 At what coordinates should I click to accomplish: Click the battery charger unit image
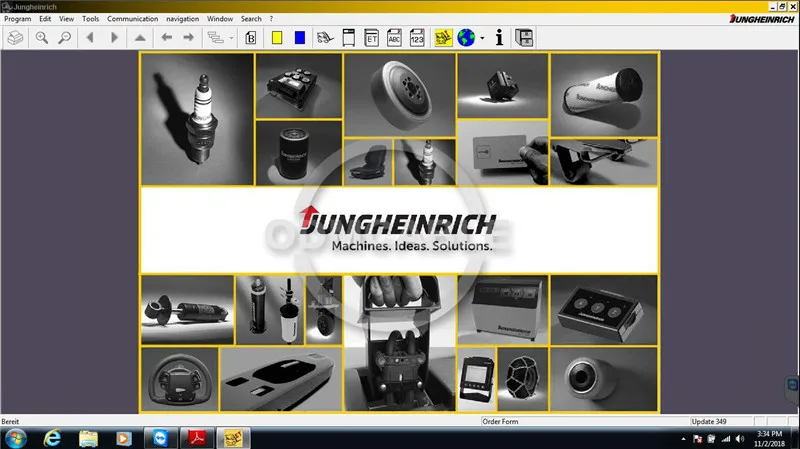coord(503,310)
